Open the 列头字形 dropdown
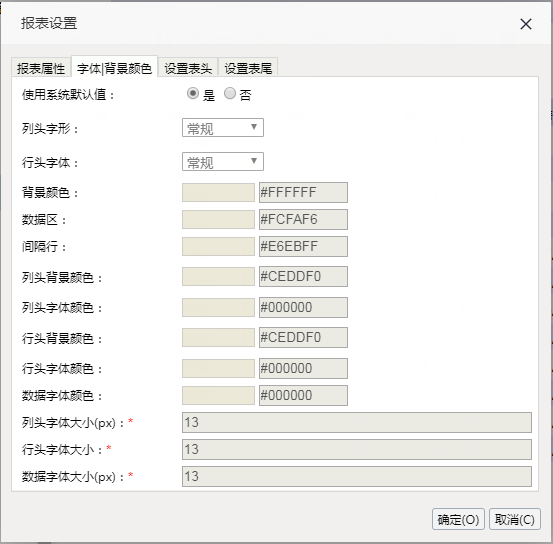Viewport: 553px width, 544px height. pyautogui.click(x=223, y=127)
